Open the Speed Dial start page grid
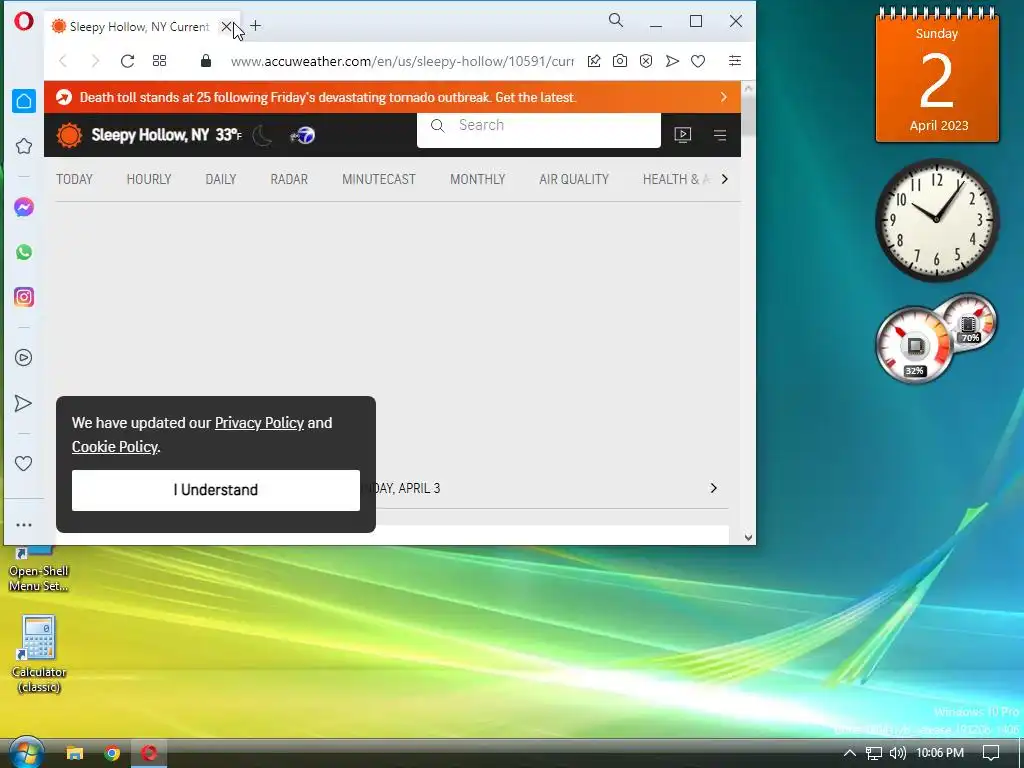 point(159,61)
